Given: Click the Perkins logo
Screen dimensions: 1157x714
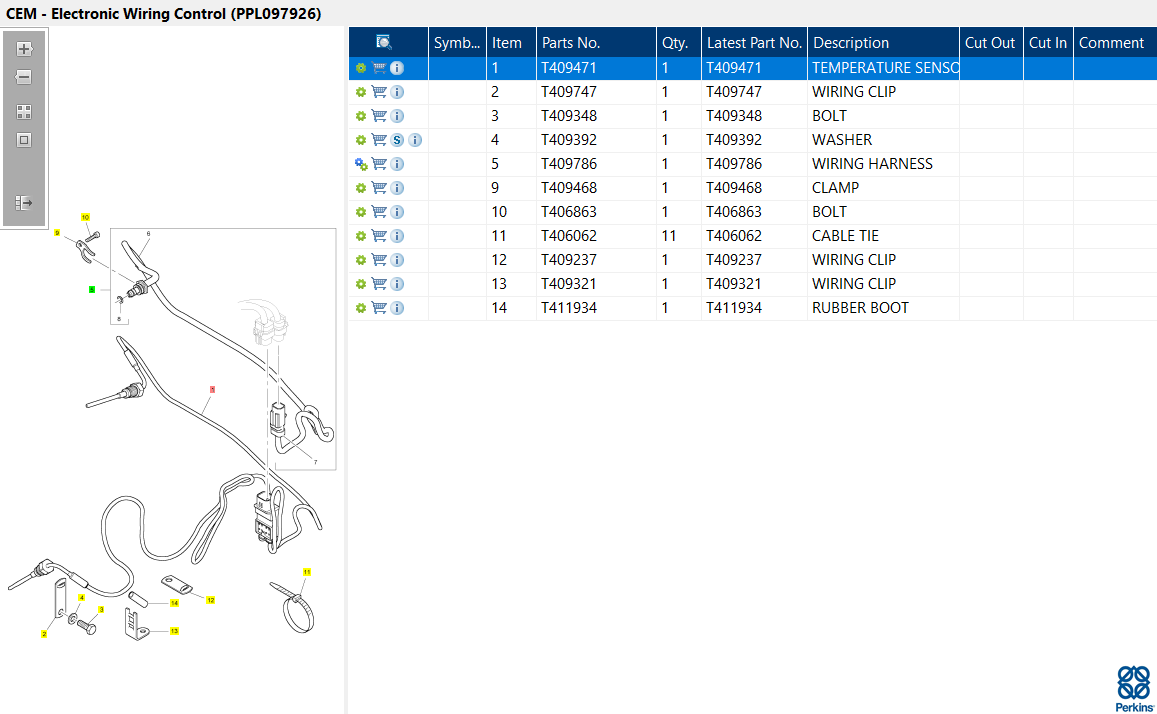Looking at the screenshot, I should [1134, 689].
